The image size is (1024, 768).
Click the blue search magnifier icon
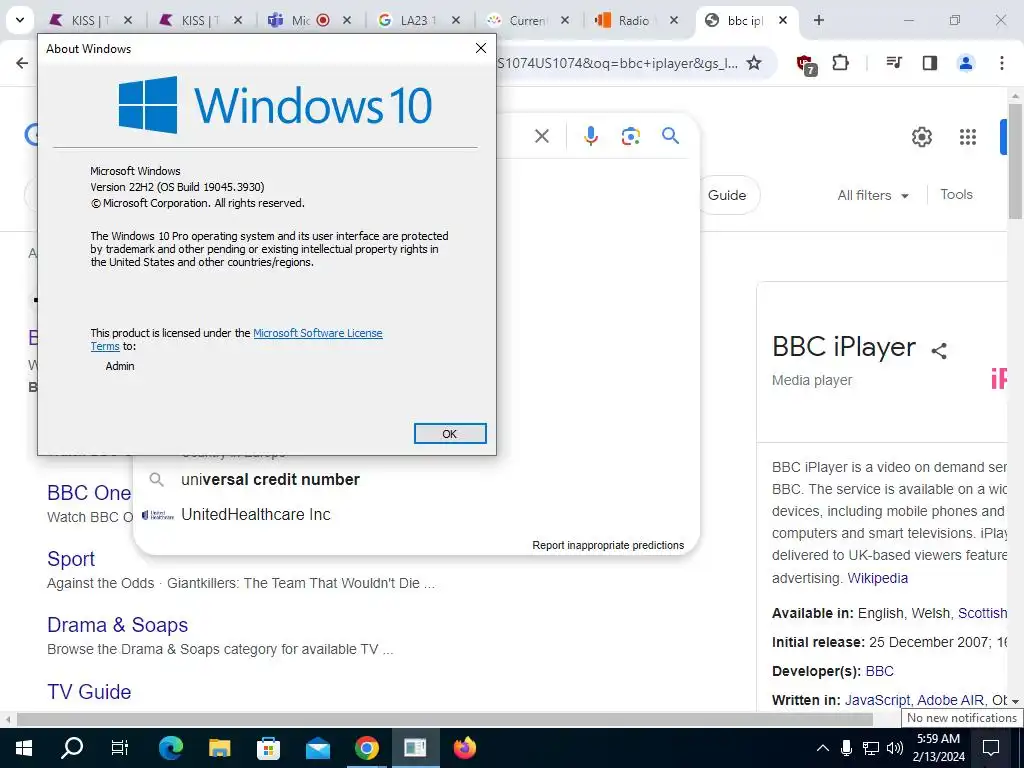[670, 136]
